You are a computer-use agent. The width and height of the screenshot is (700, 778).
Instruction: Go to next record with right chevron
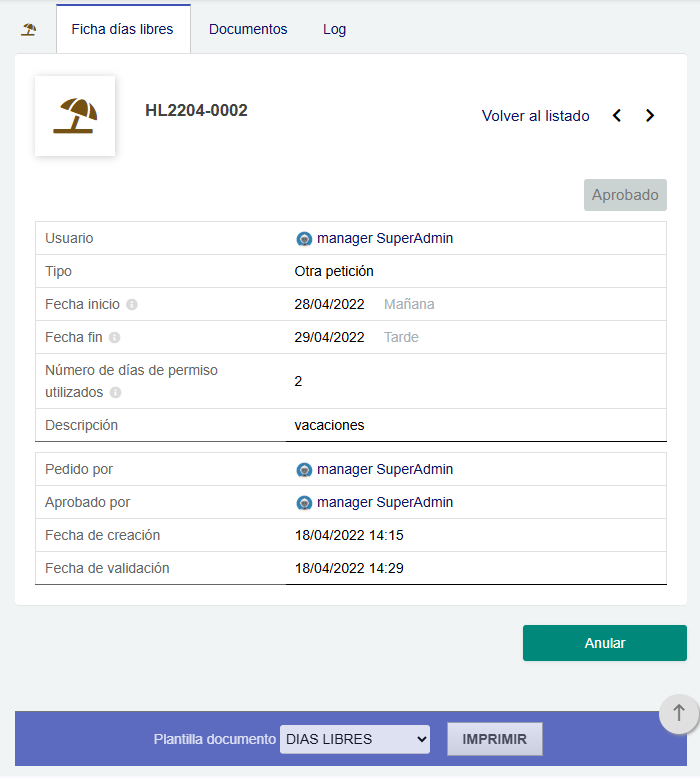coord(649,116)
